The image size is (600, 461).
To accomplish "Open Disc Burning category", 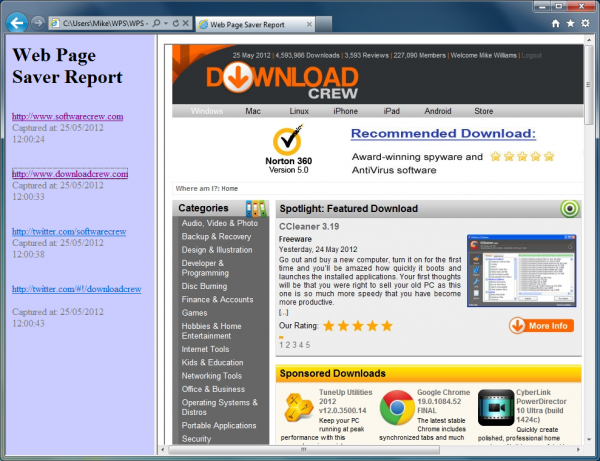I will [204, 286].
